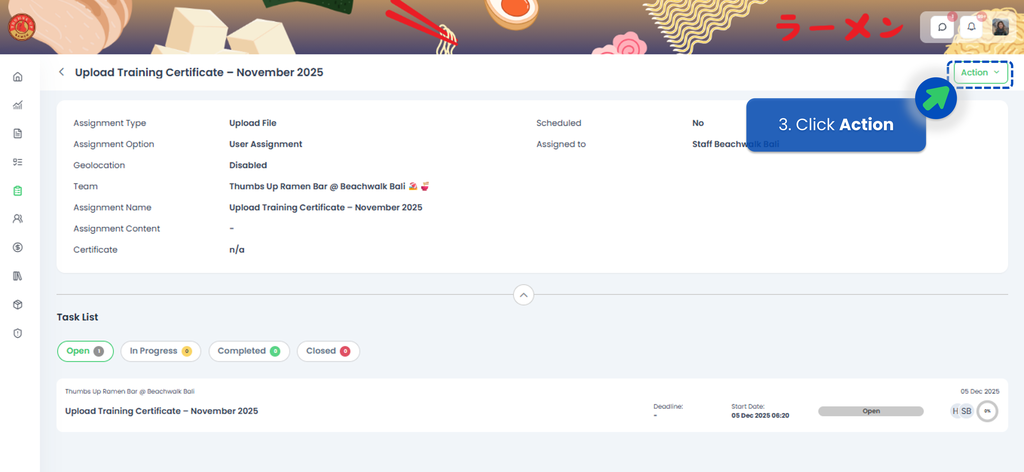Open the notifications bell
1024x472 pixels.
pos(971,27)
